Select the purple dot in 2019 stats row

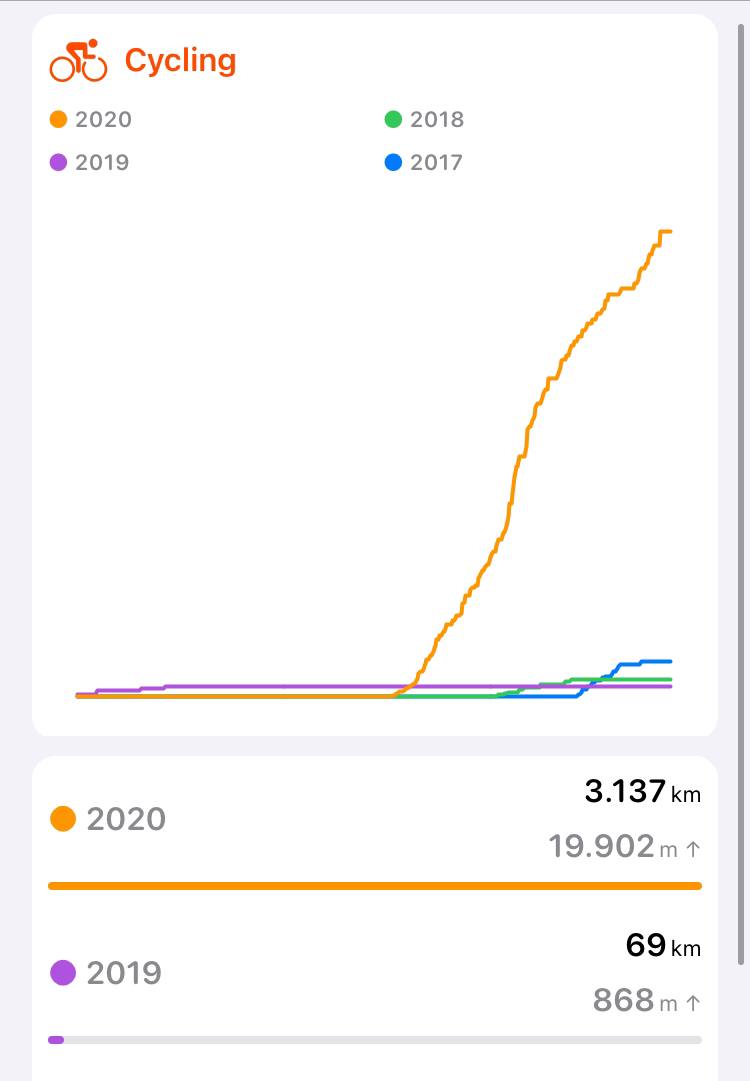click(63, 973)
